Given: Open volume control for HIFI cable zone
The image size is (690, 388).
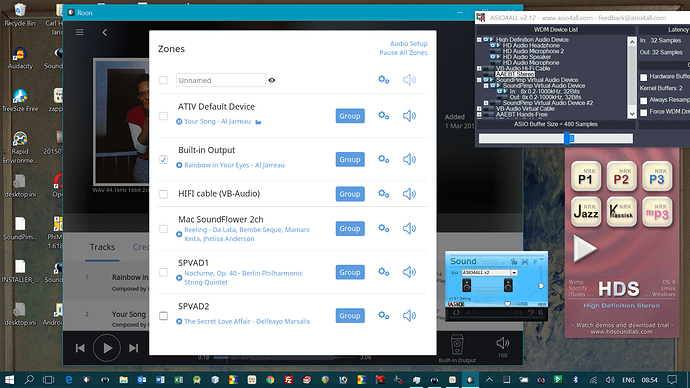Looking at the screenshot, I should click(409, 194).
